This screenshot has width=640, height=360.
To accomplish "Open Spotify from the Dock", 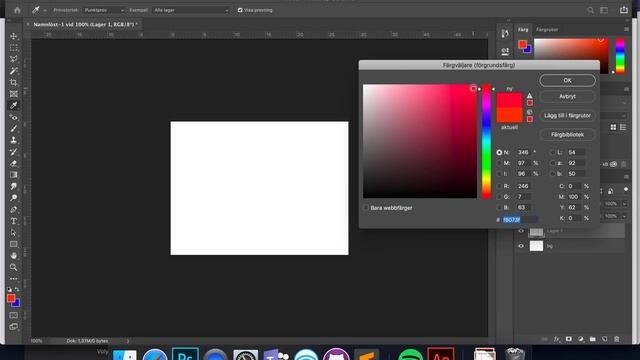I will (x=410, y=354).
